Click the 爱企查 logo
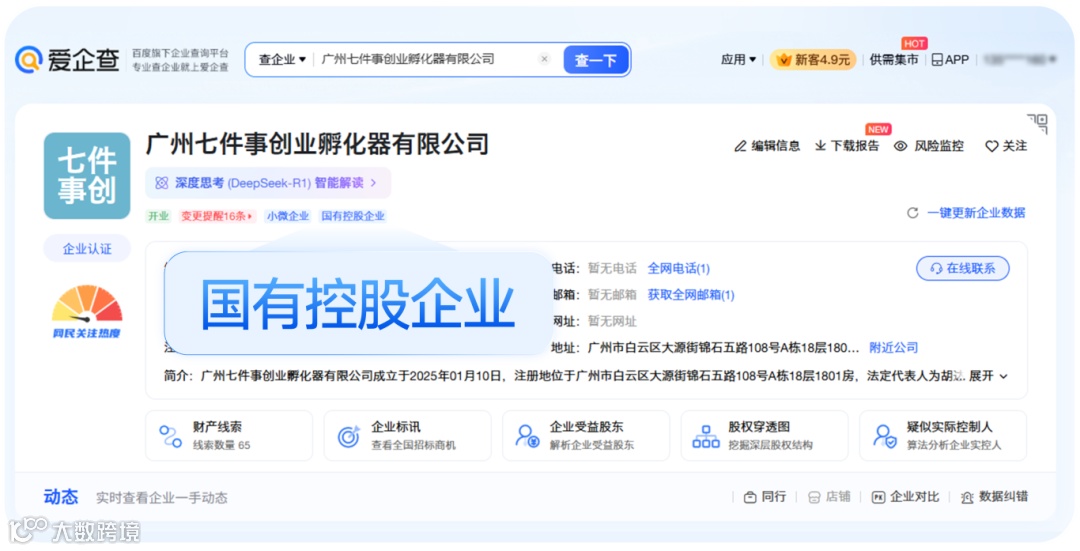The image size is (1080, 551). tap(67, 60)
